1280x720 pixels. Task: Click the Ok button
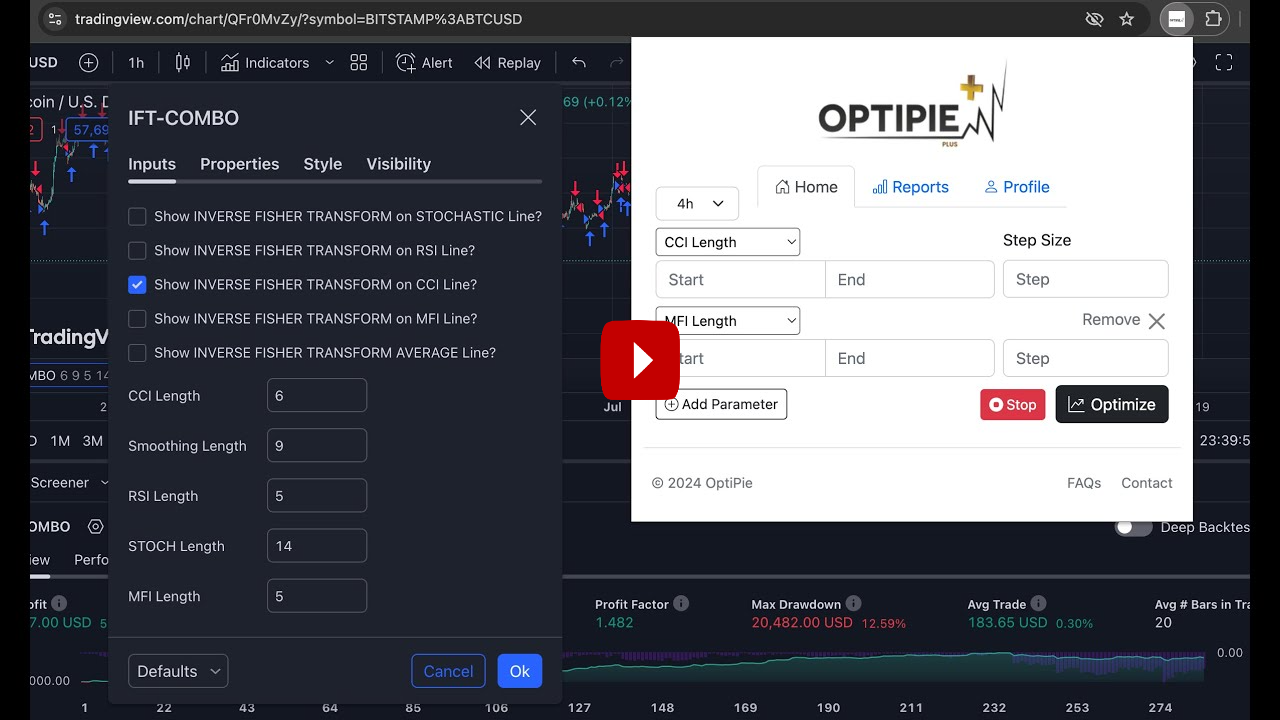point(520,671)
